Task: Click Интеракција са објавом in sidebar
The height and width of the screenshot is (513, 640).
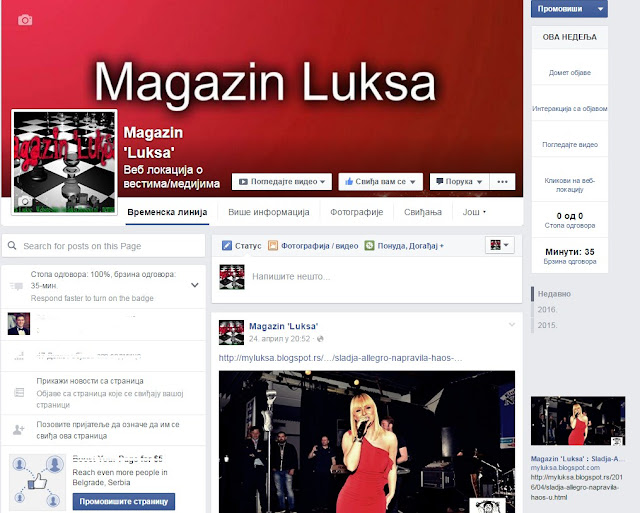Action: pos(570,109)
